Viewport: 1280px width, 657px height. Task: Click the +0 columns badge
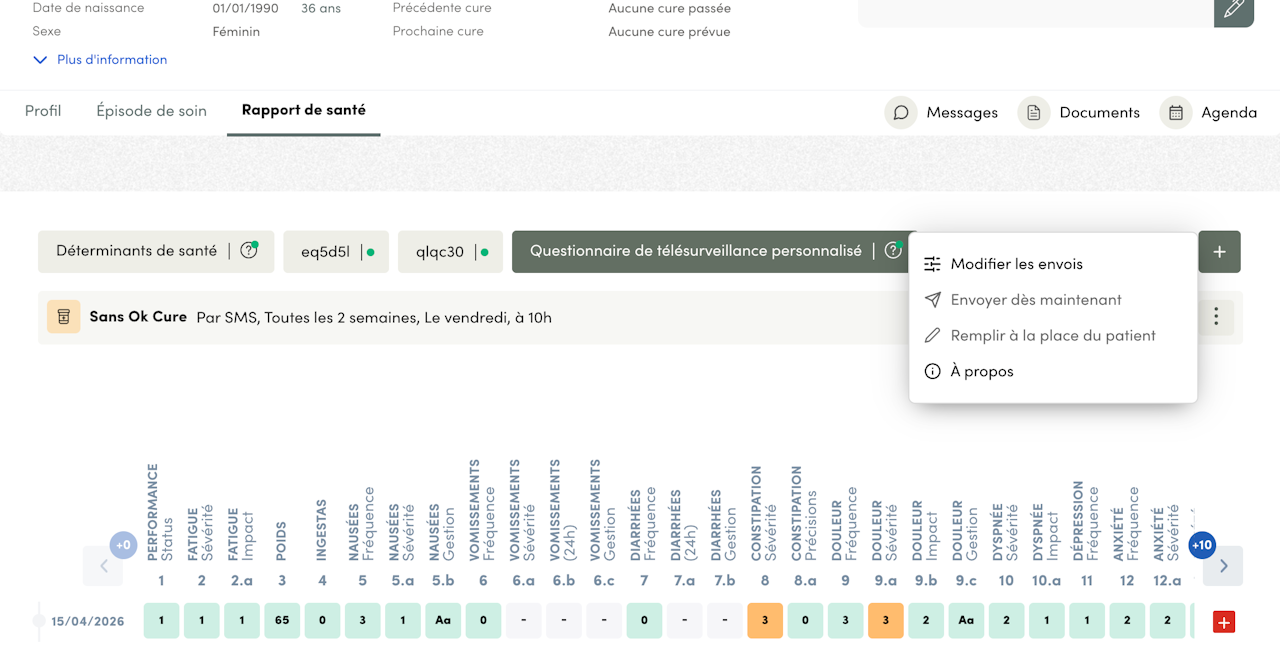(123, 545)
